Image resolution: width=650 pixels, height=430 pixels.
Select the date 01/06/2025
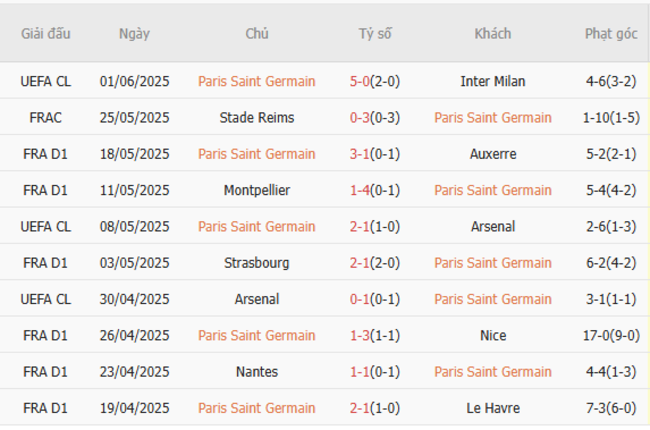pos(134,81)
